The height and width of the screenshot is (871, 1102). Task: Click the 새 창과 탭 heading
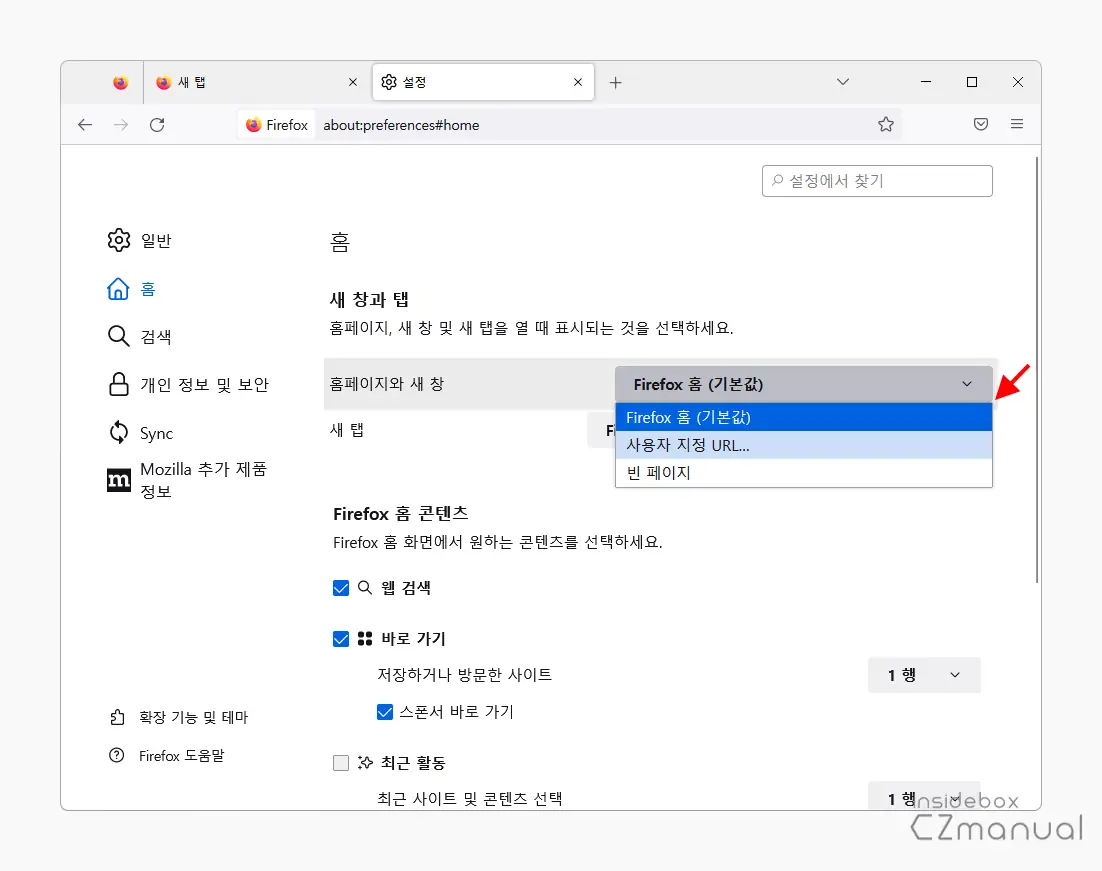(x=369, y=300)
